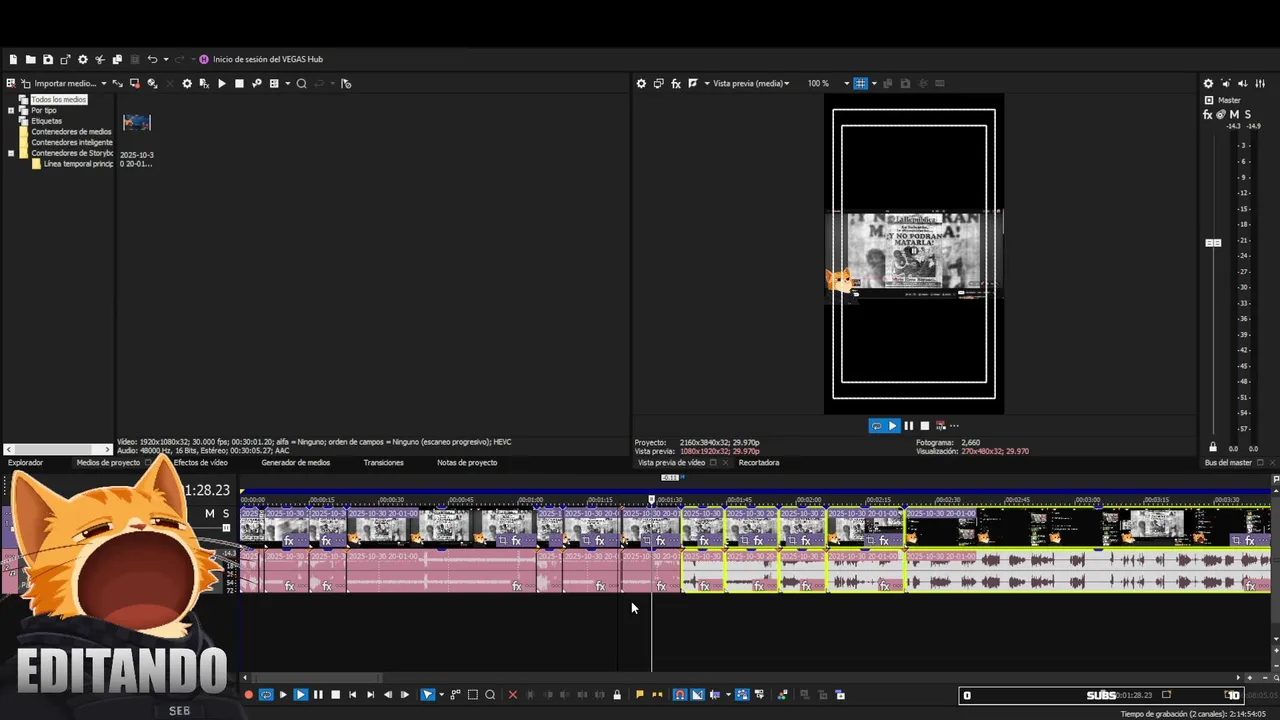Select Contenedores de medios folder
The image size is (1280, 720).
(71, 132)
